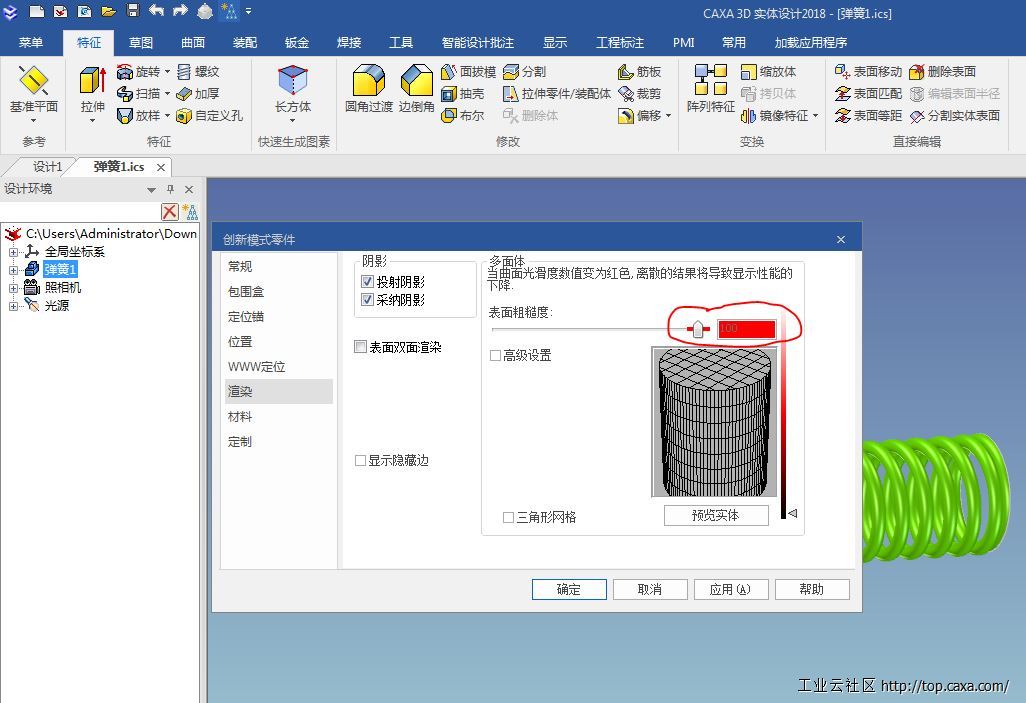Use the 裁剪 trim tool
Image resolution: width=1026 pixels, height=703 pixels.
tap(639, 94)
